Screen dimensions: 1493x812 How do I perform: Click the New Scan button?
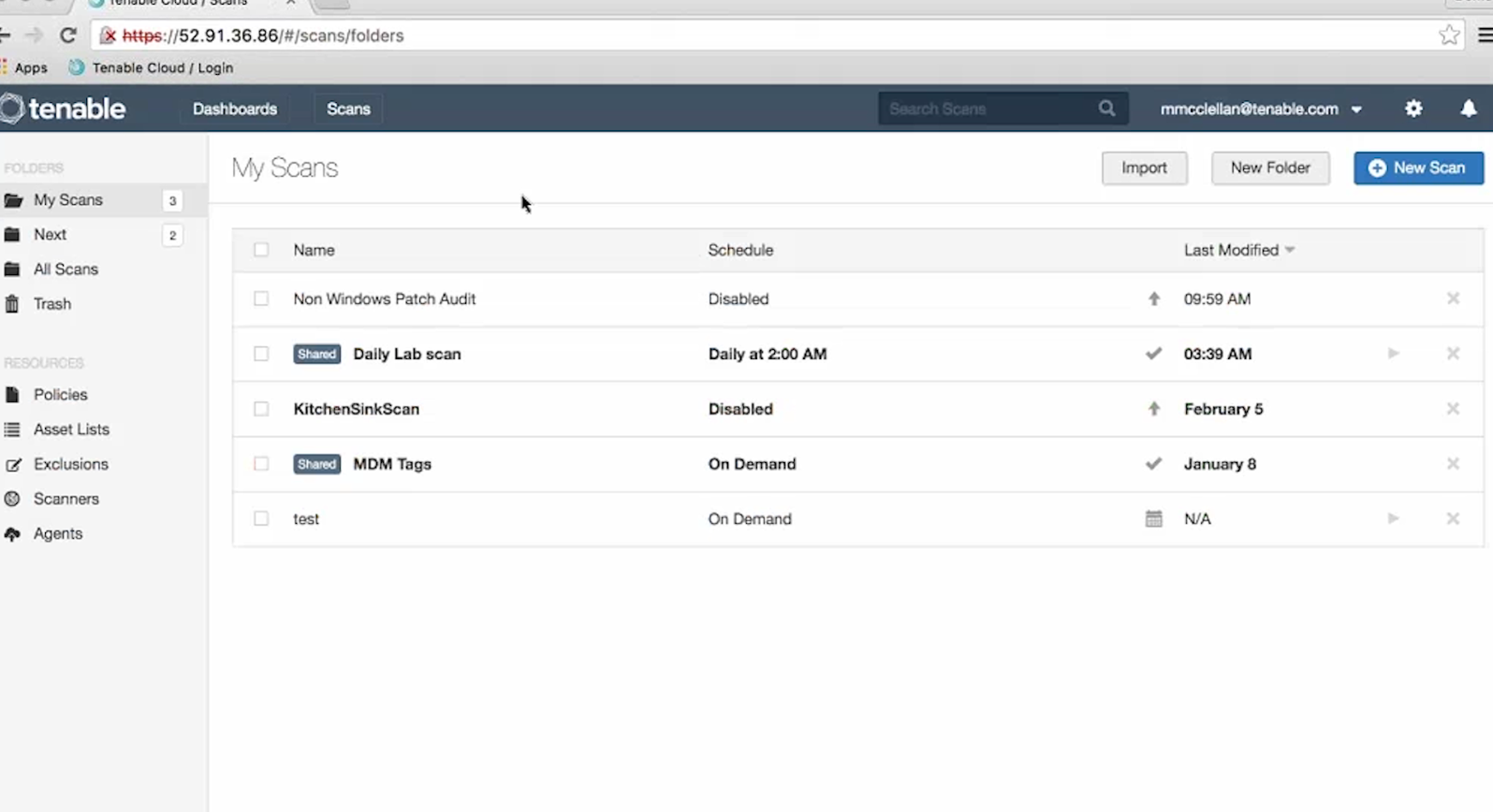[x=1418, y=168]
